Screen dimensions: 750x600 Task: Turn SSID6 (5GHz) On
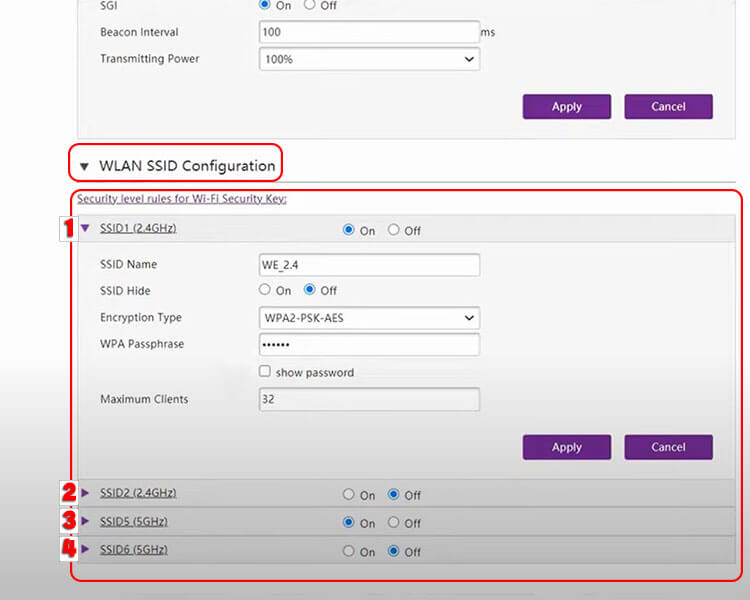click(349, 551)
